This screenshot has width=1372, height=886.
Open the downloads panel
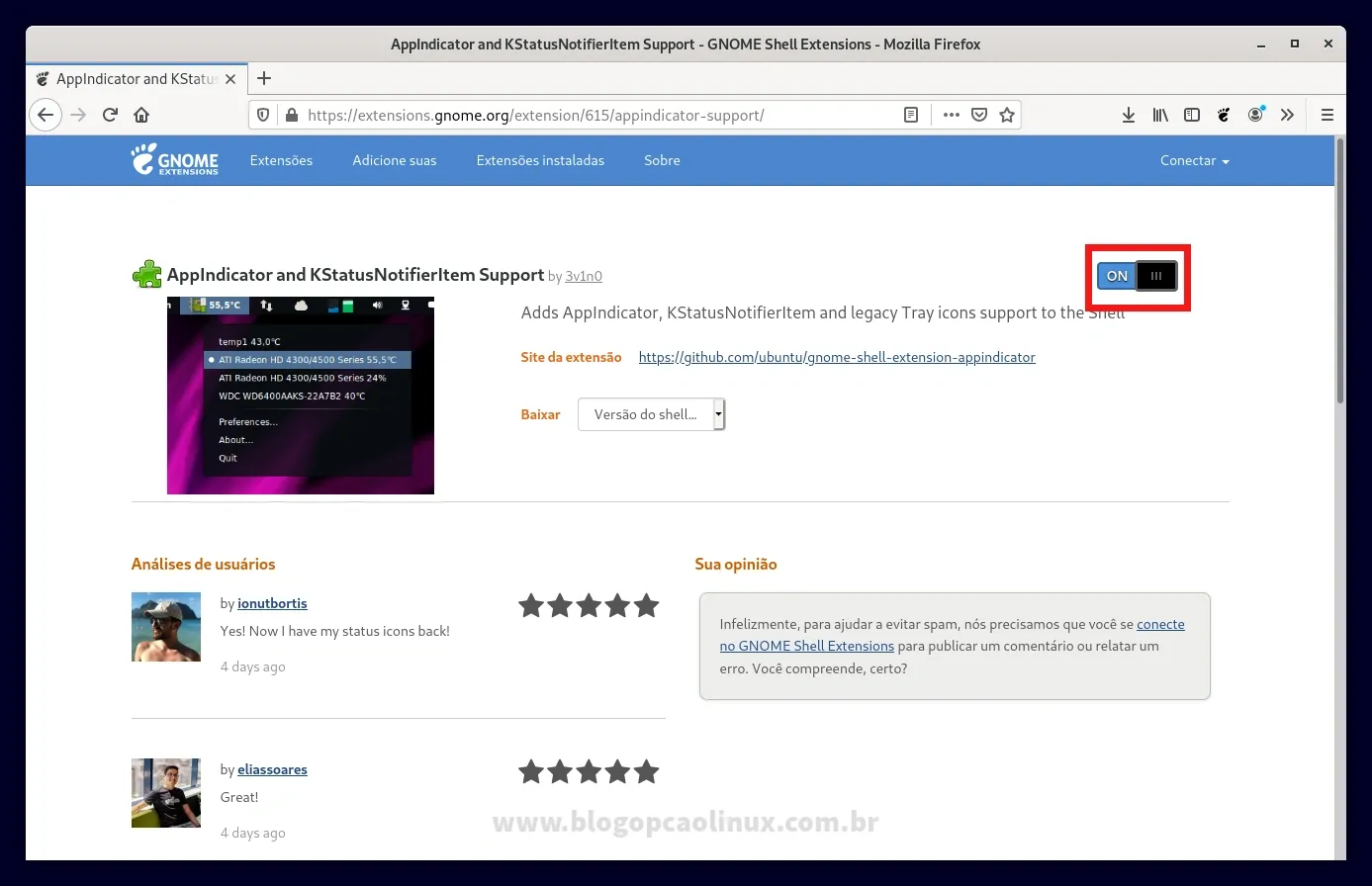[1129, 115]
